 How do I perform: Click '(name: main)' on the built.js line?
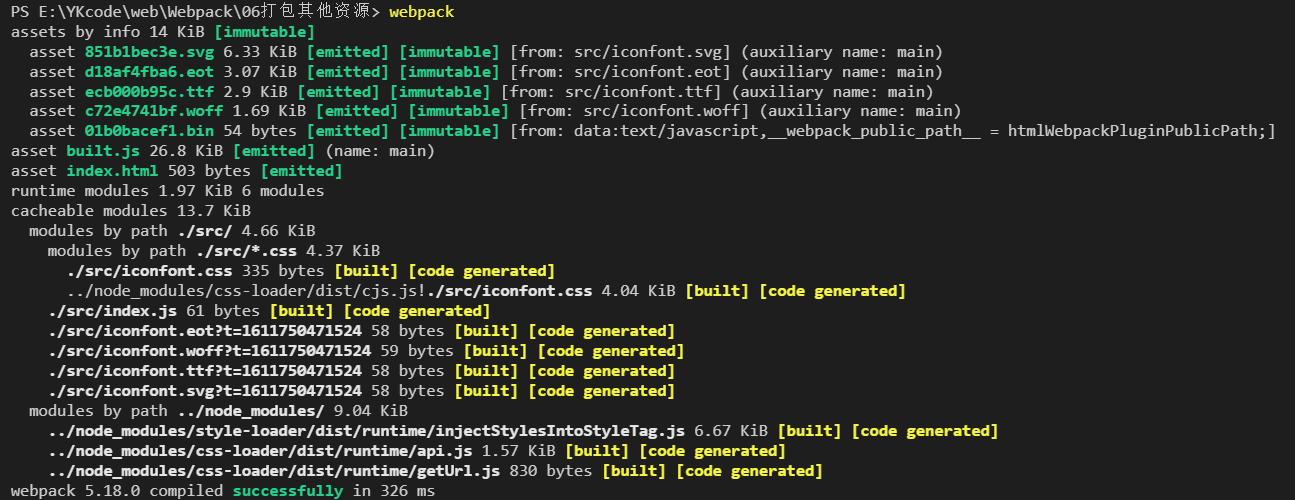pyautogui.click(x=380, y=151)
